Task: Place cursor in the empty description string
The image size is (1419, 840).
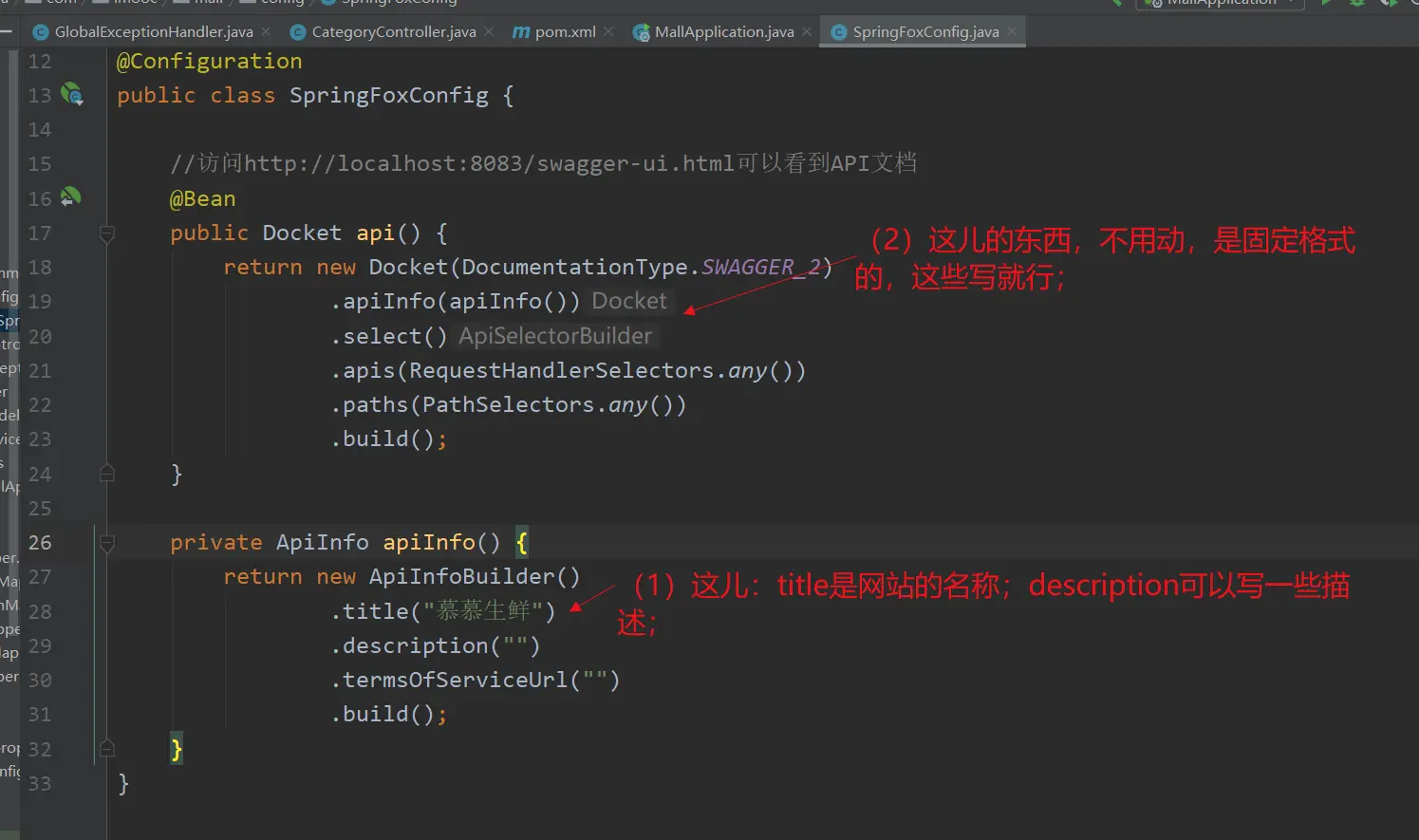Action: pos(516,646)
